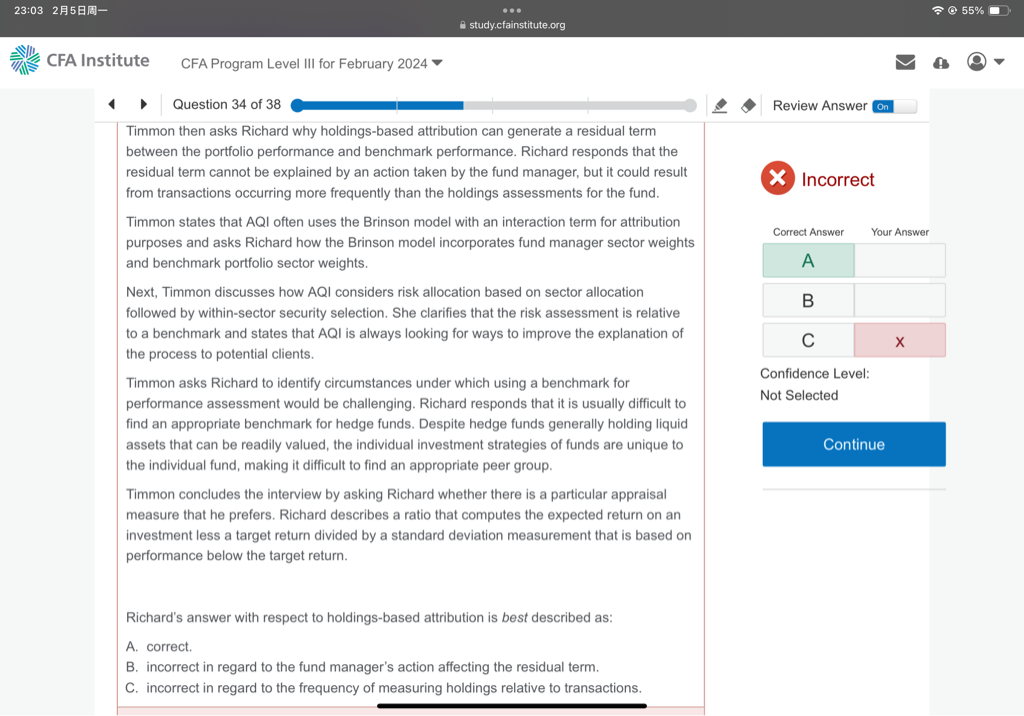
Task: Click the 'Question 34 of 38' label
Action: pyautogui.click(x=227, y=105)
